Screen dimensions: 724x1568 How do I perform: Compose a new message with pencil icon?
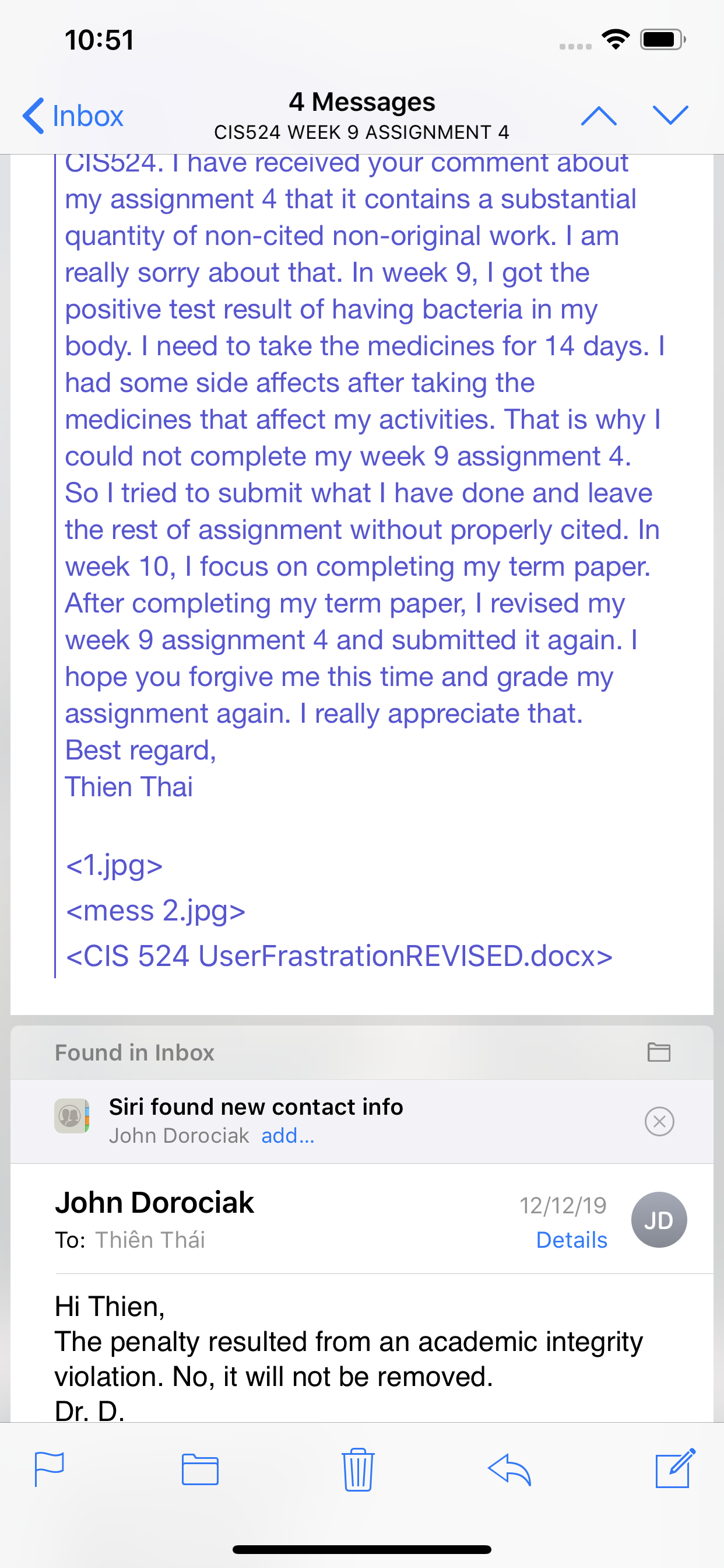point(674,1468)
